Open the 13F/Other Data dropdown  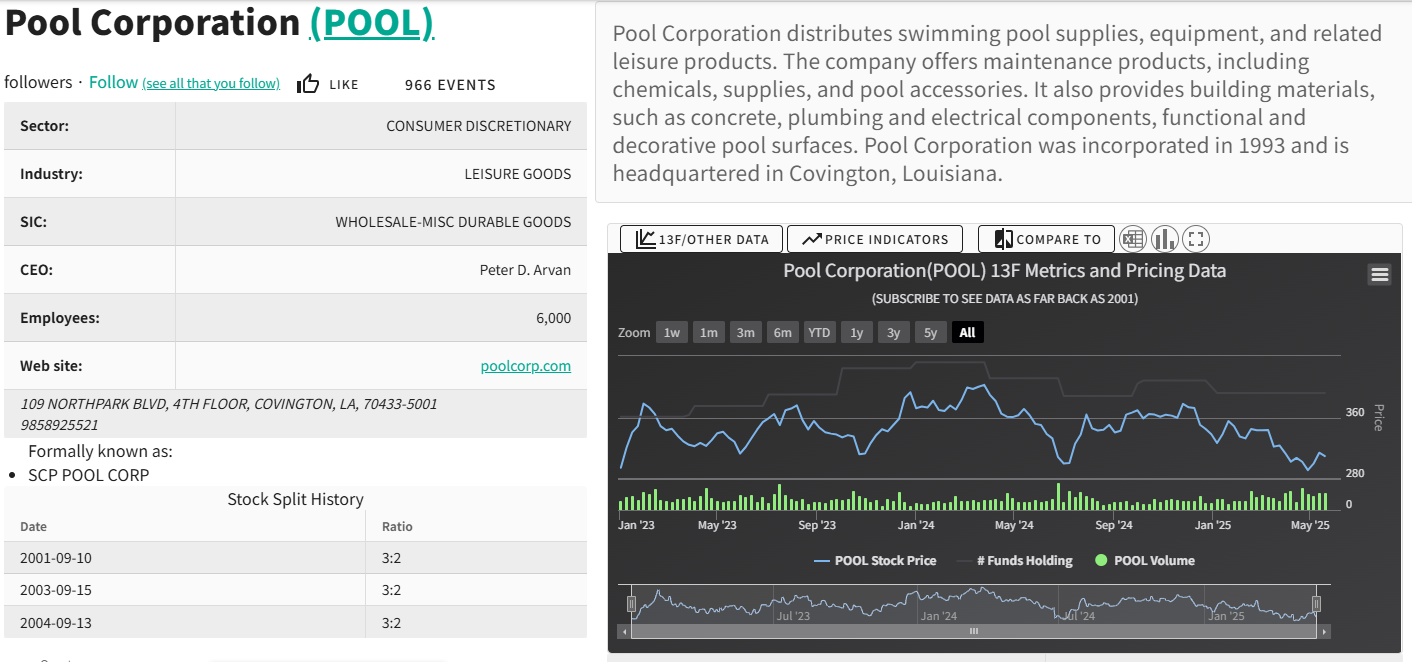(x=701, y=239)
